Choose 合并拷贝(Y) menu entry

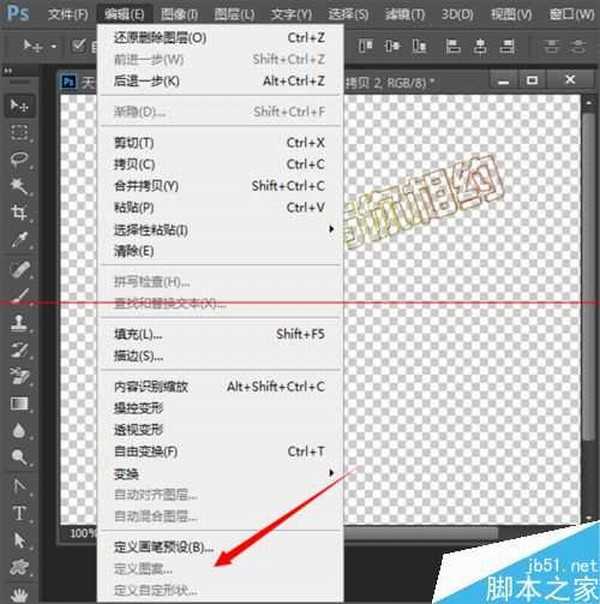tap(220, 186)
